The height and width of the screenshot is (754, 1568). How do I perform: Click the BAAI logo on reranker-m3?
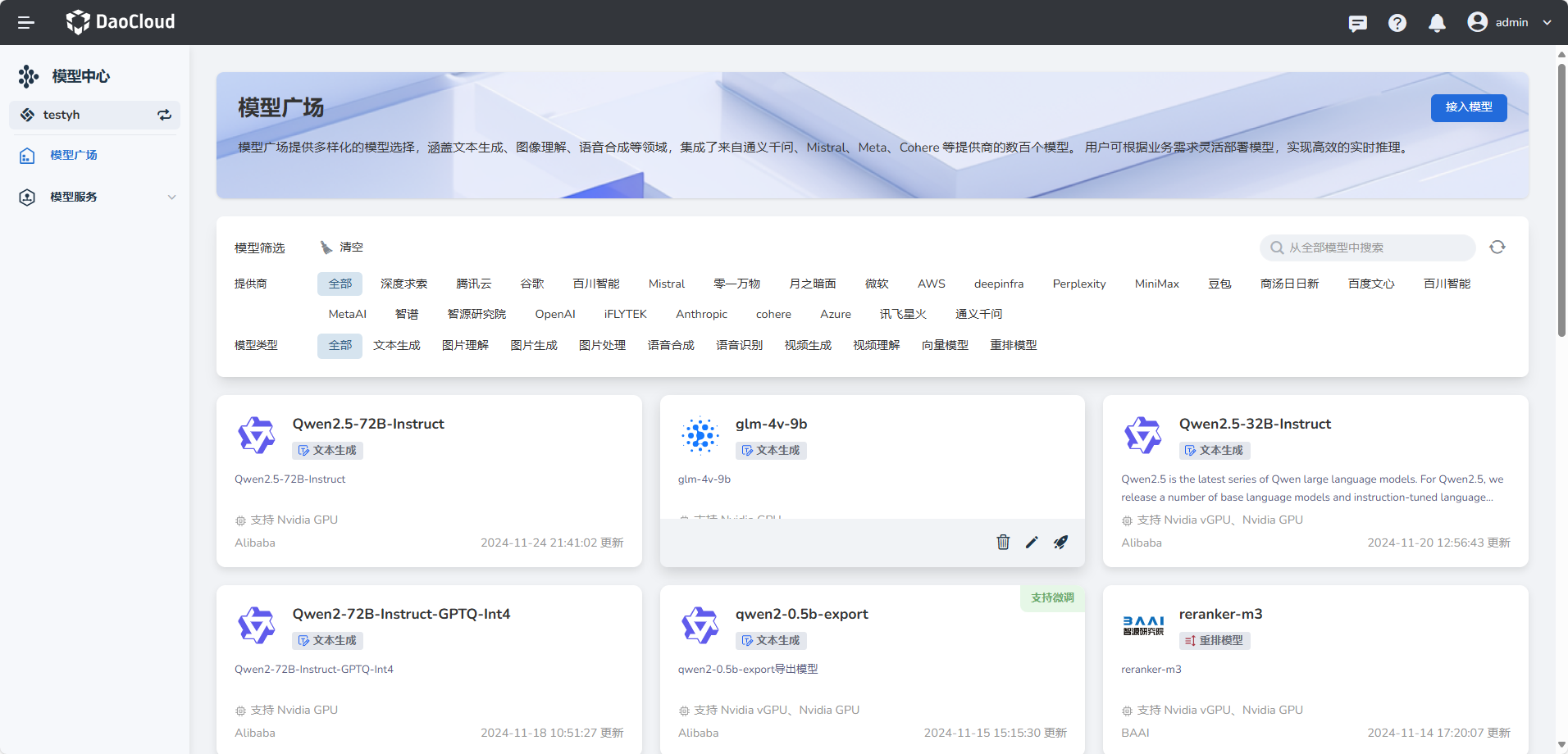coord(1143,625)
